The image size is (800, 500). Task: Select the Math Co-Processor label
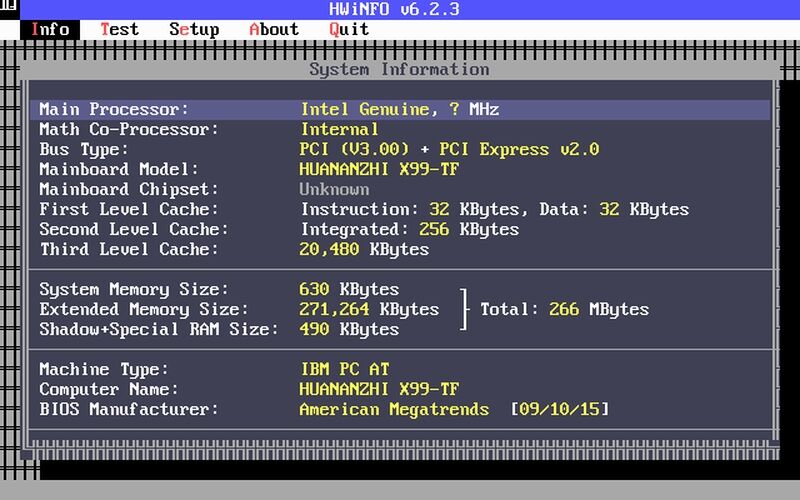[x=129, y=129]
